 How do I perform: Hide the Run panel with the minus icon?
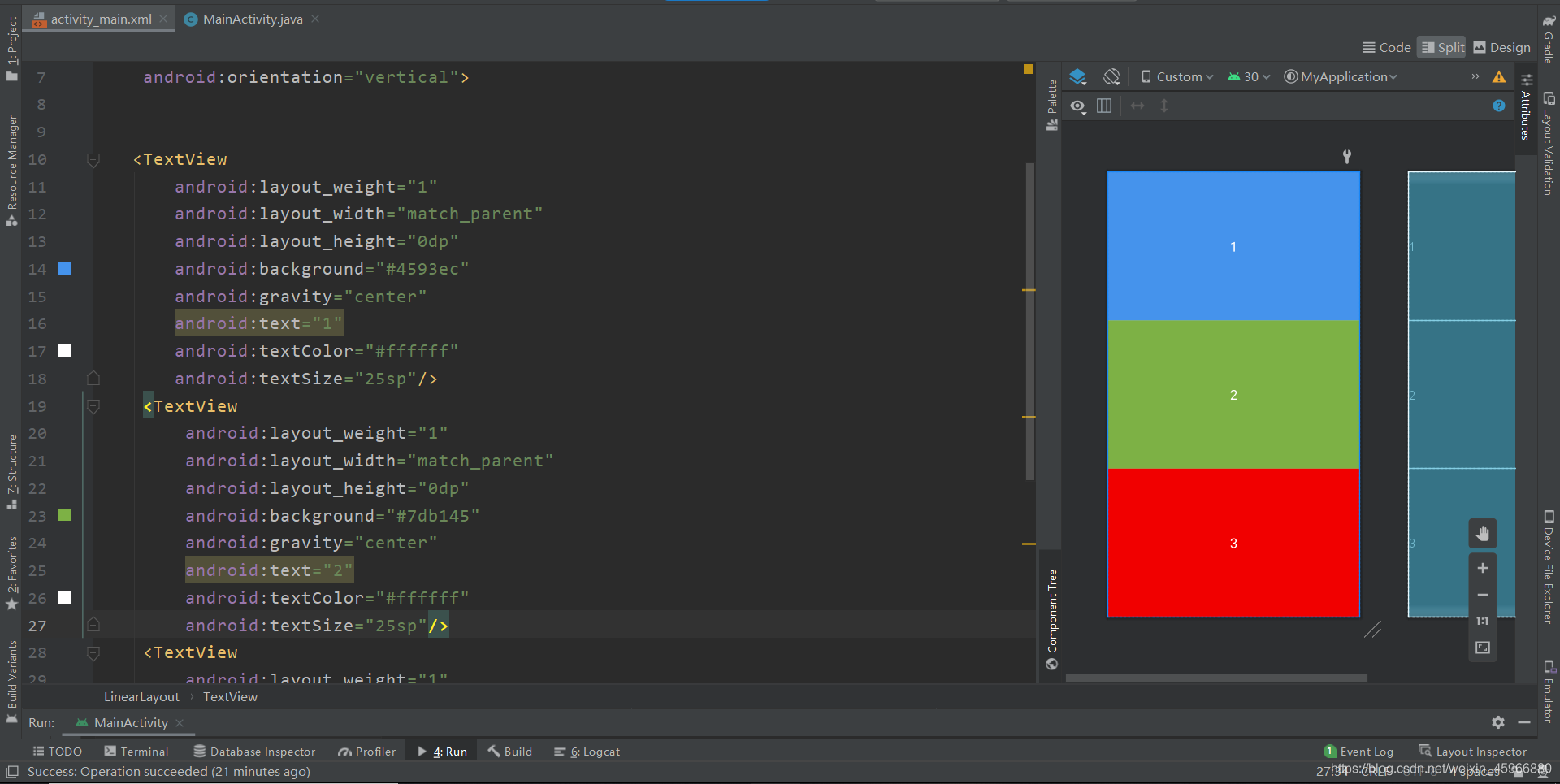(x=1524, y=722)
